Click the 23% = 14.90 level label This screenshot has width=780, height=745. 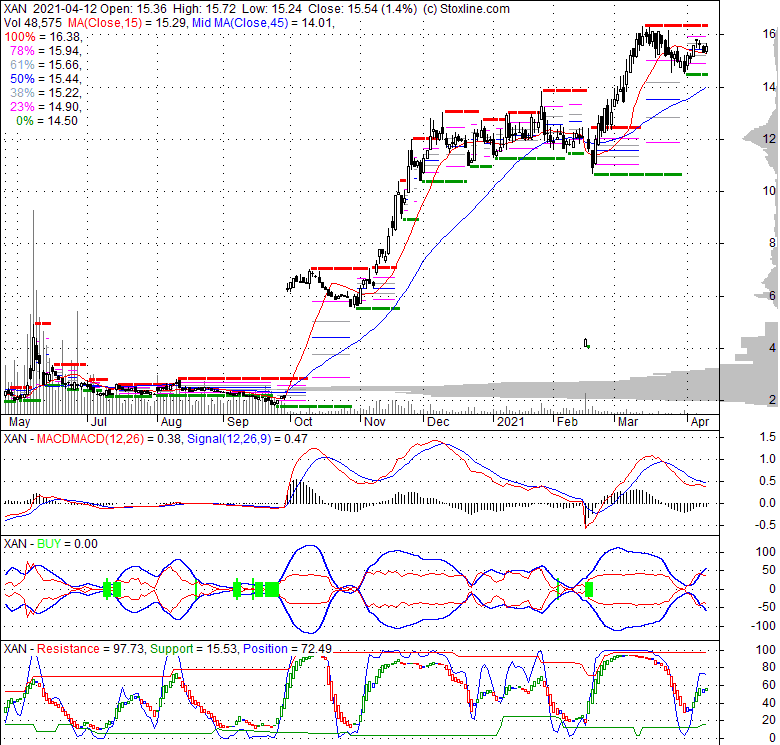coord(45,106)
